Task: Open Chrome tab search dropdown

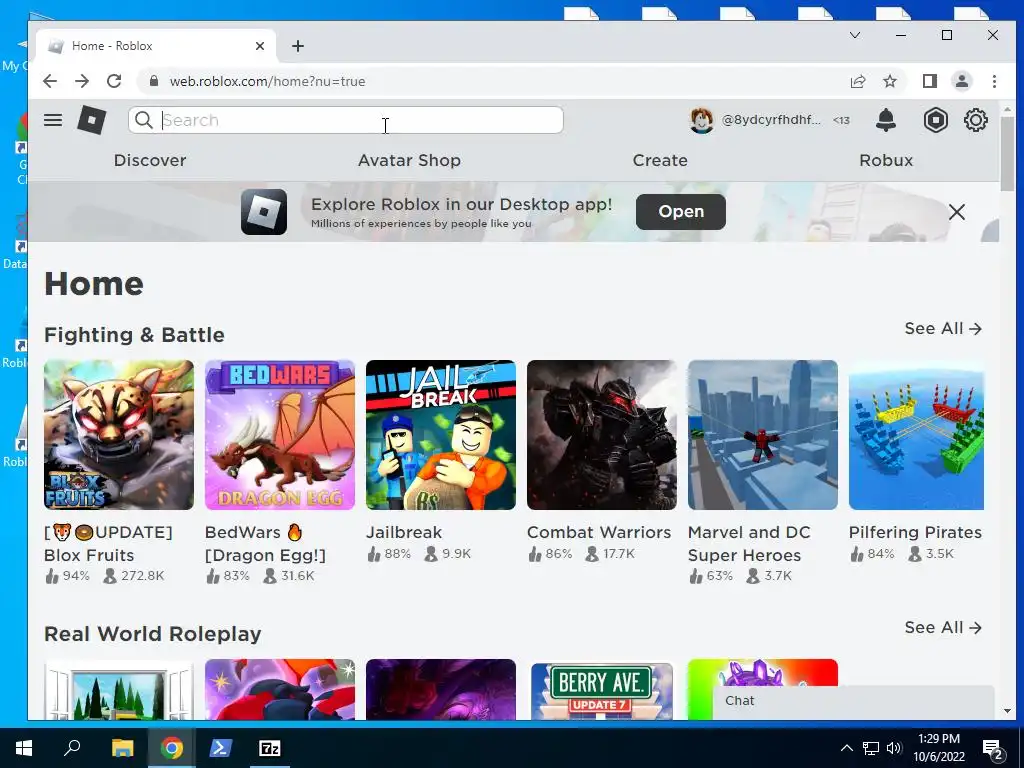Action: (855, 35)
